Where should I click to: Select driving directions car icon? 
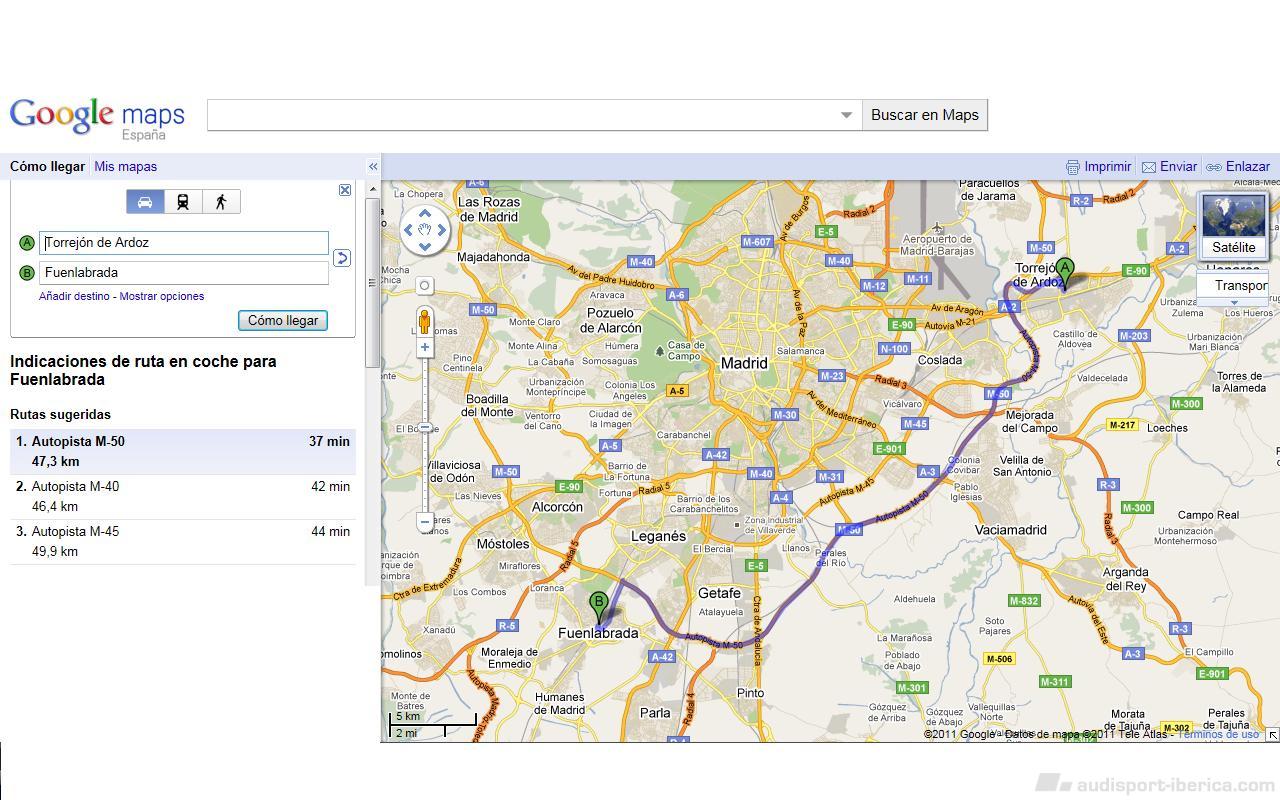(145, 202)
